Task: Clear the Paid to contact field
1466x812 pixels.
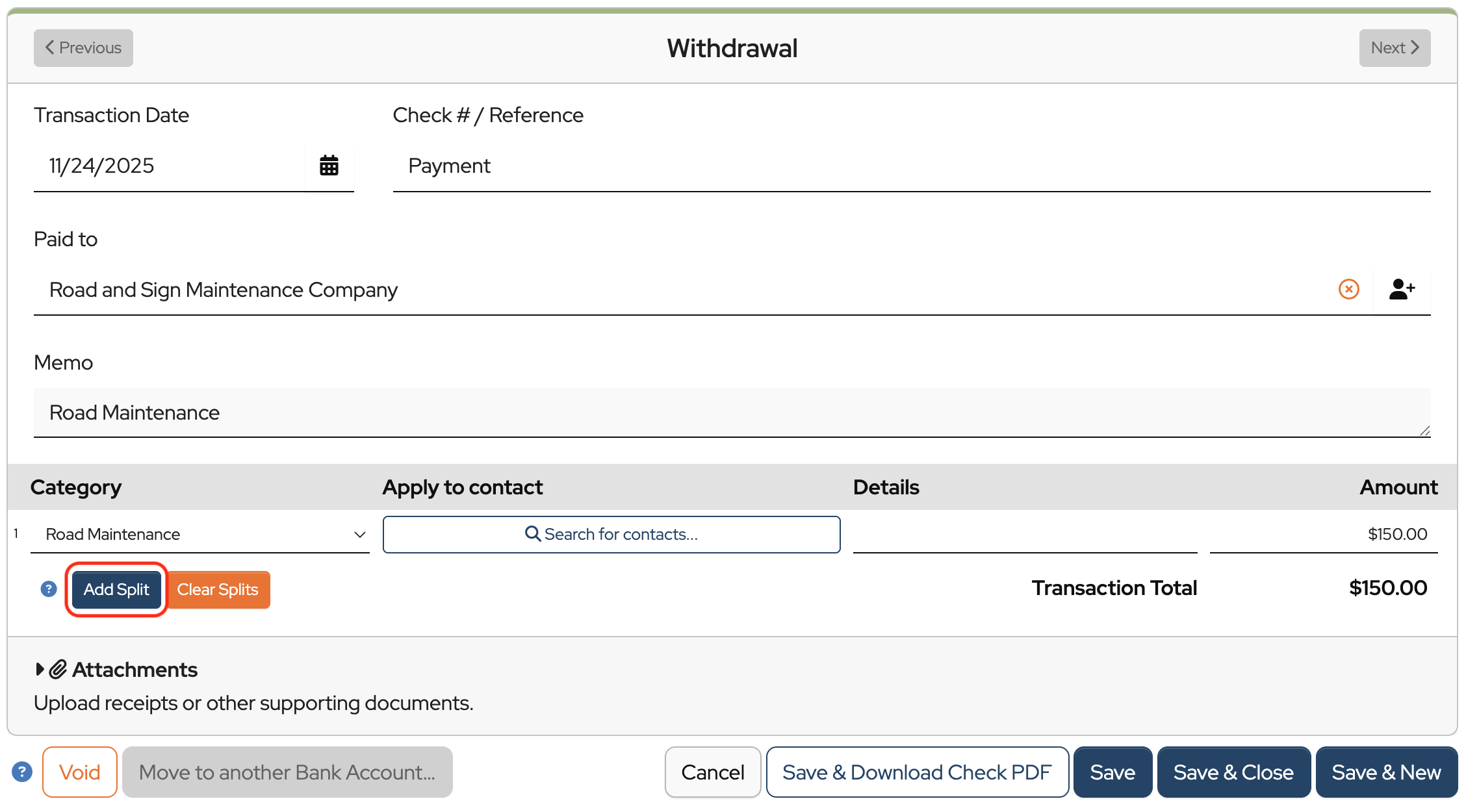Action: (1348, 289)
